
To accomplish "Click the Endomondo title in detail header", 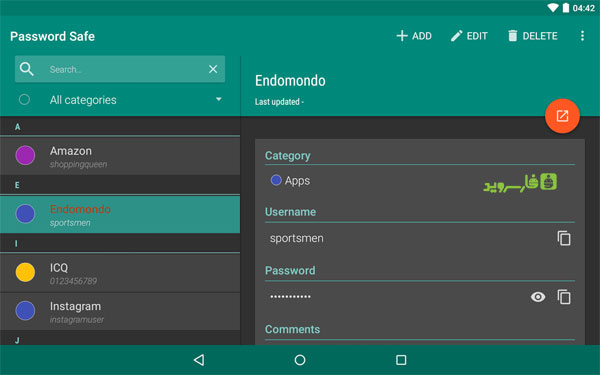I will pyautogui.click(x=290, y=81).
